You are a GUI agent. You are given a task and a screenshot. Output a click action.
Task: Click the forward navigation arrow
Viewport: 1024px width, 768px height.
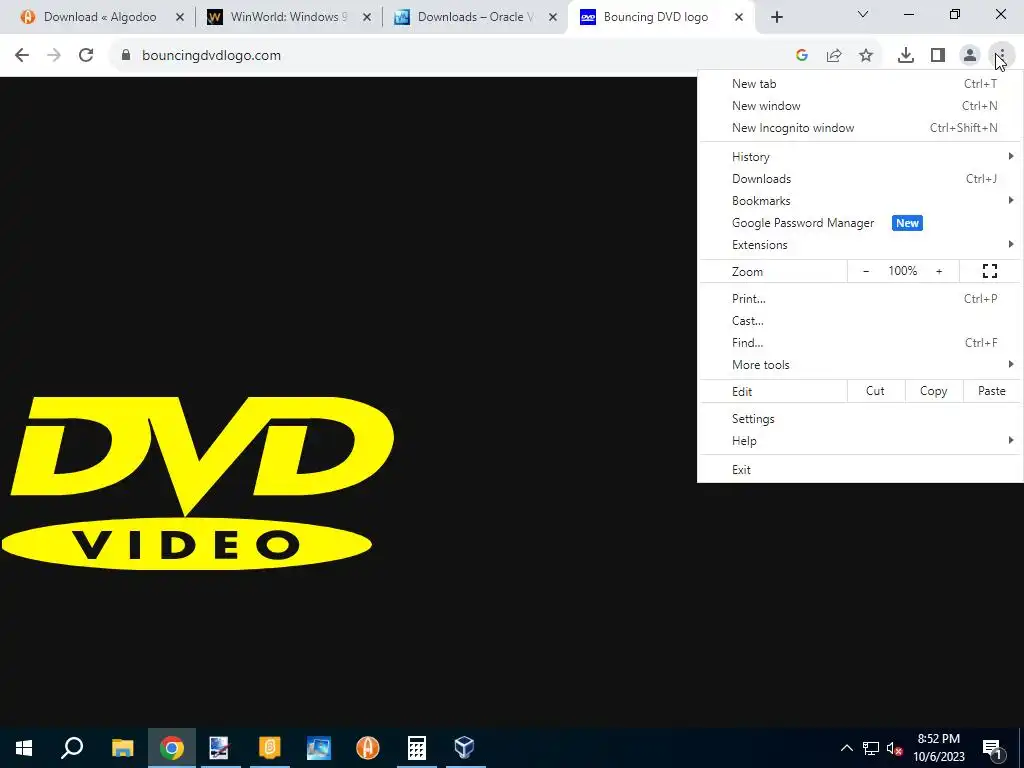54,56
